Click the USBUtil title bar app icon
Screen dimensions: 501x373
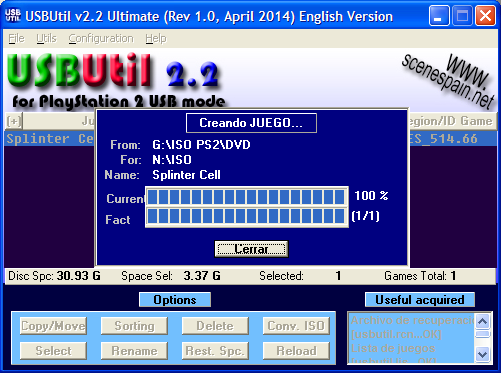[13, 16]
